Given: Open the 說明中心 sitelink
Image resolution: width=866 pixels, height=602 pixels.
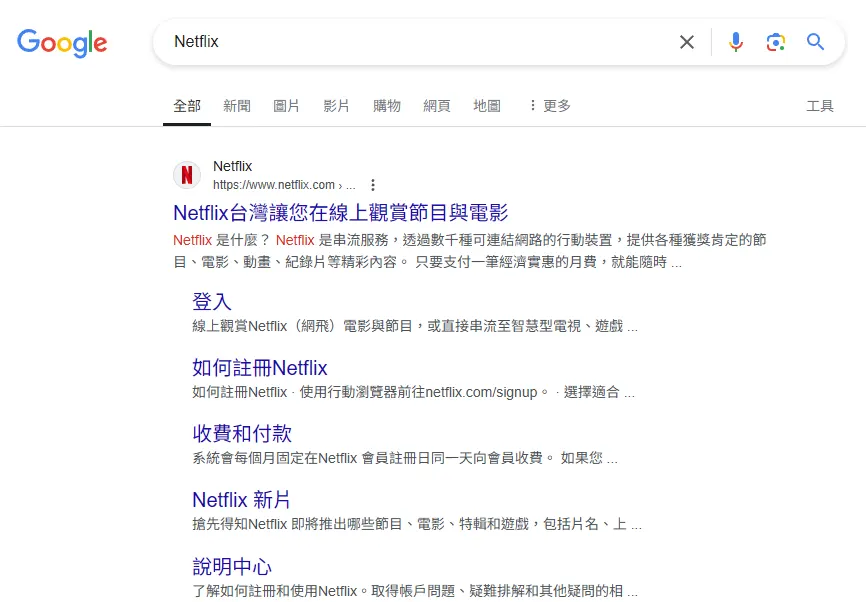Looking at the screenshot, I should pyautogui.click(x=232, y=567).
